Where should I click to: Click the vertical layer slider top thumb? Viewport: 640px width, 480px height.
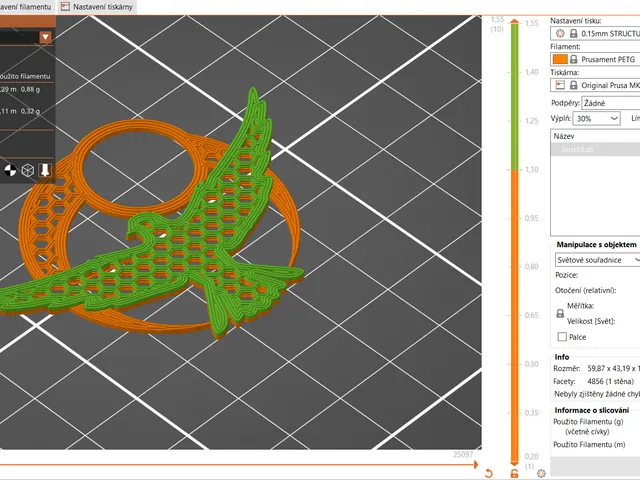point(515,21)
